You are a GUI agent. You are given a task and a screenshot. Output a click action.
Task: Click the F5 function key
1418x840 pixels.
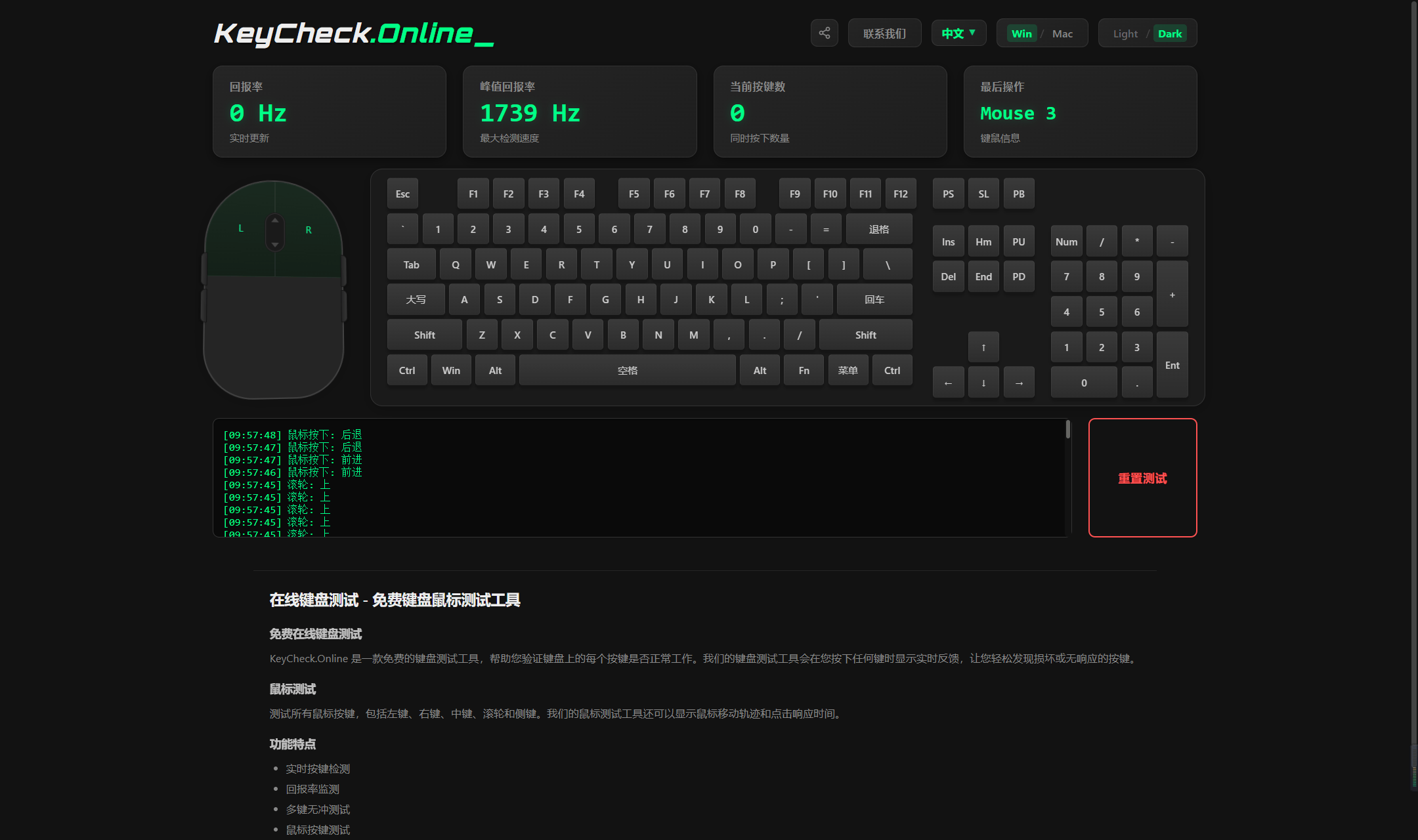(x=634, y=194)
